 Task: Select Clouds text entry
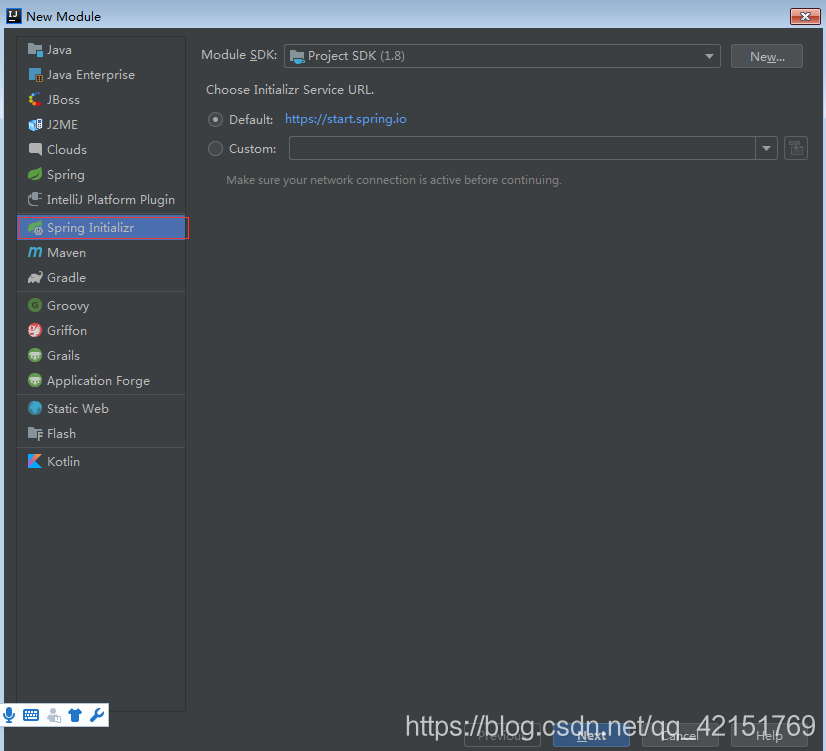pyautogui.click(x=67, y=150)
